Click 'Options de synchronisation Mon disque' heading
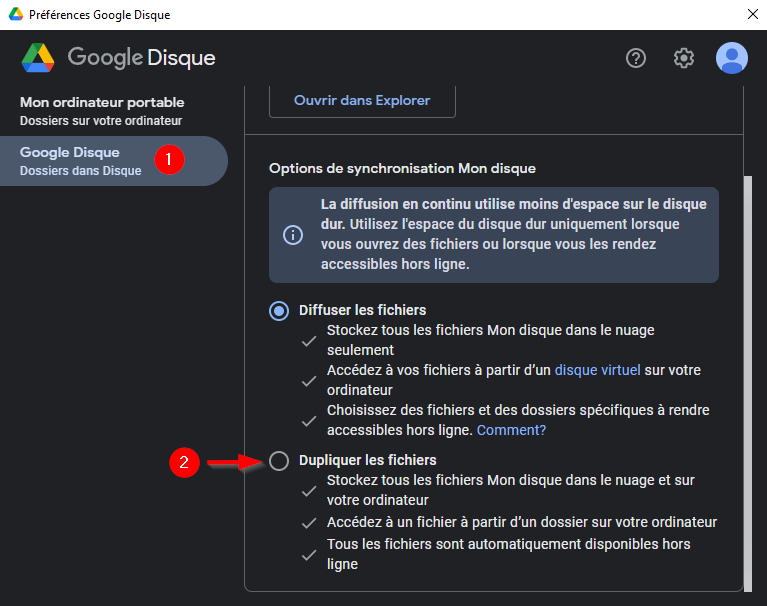The width and height of the screenshot is (767, 606). (x=402, y=169)
